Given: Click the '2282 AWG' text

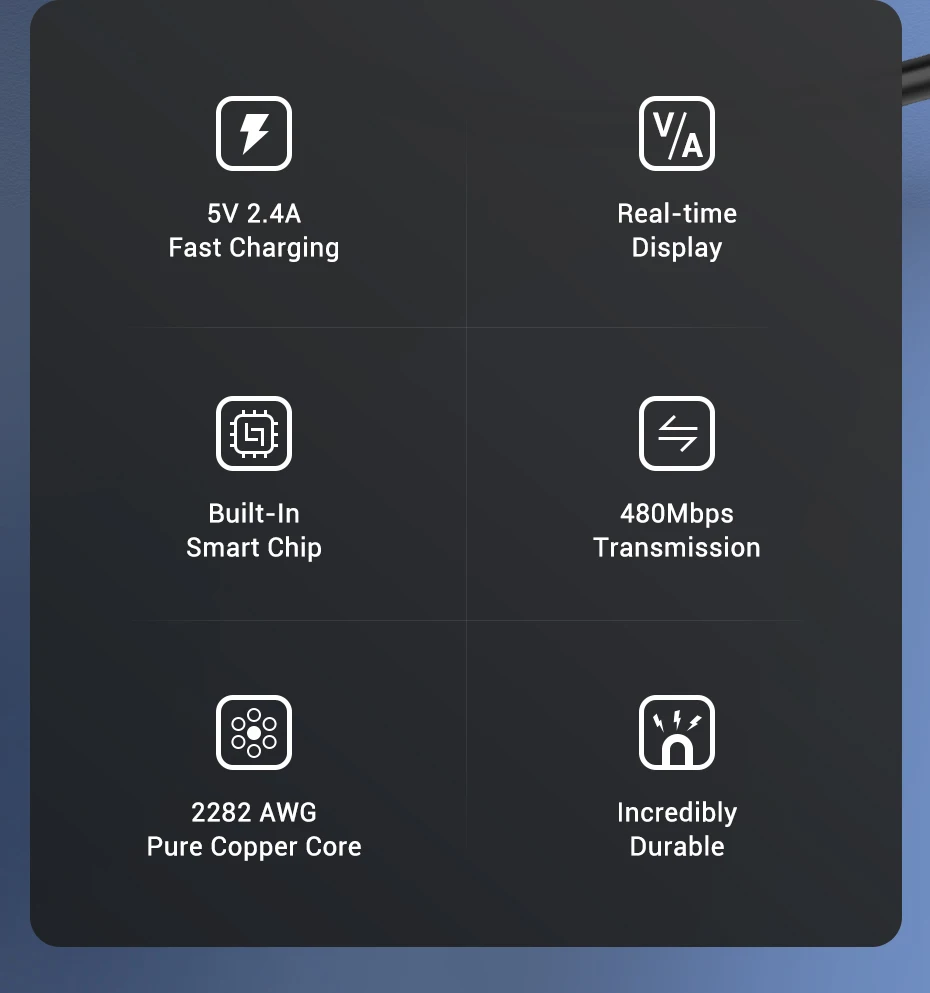Looking at the screenshot, I should (254, 813).
